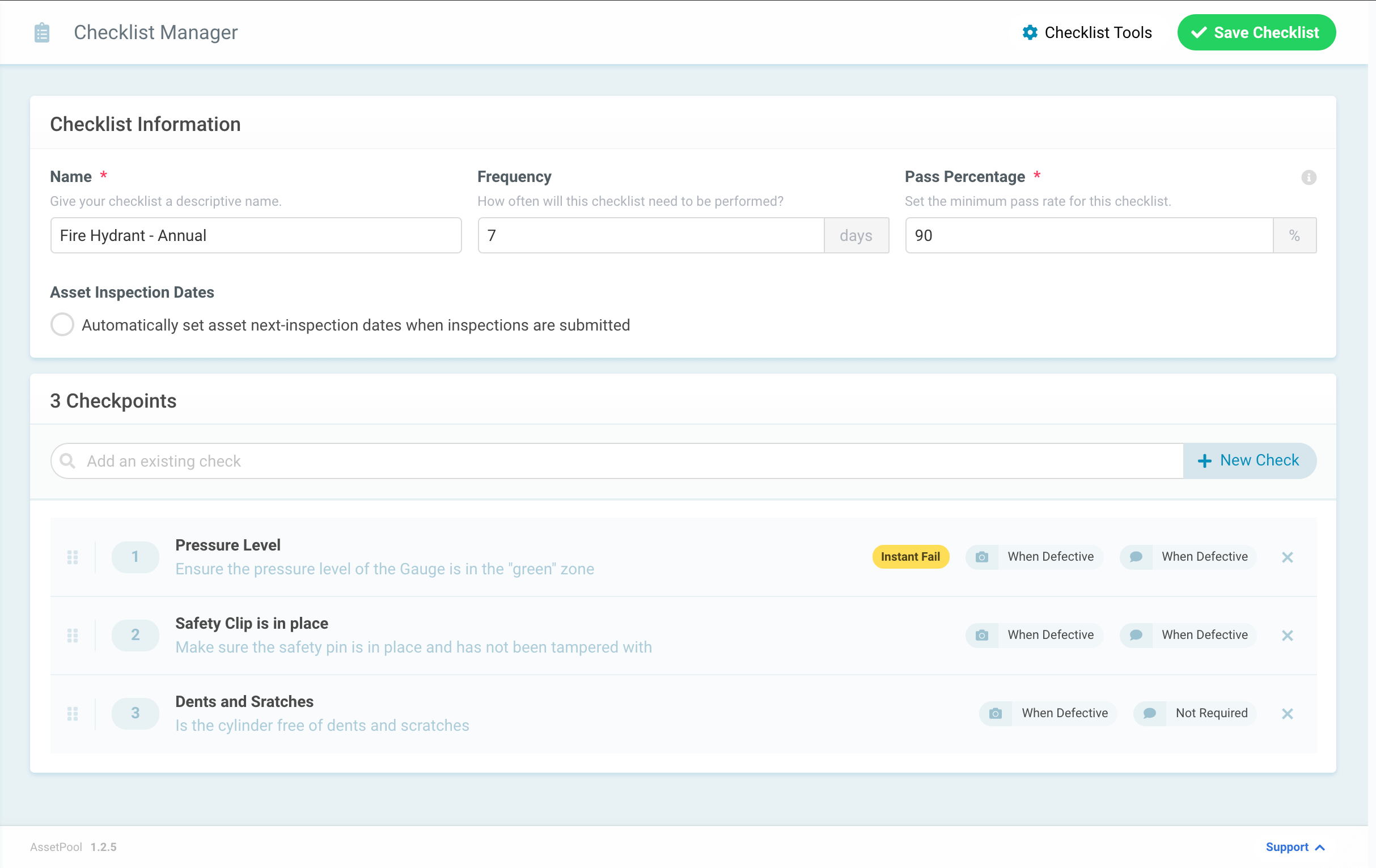Click the search magnifier in the checkpoint search bar
Screen dimensions: 1376x868
click(x=69, y=460)
